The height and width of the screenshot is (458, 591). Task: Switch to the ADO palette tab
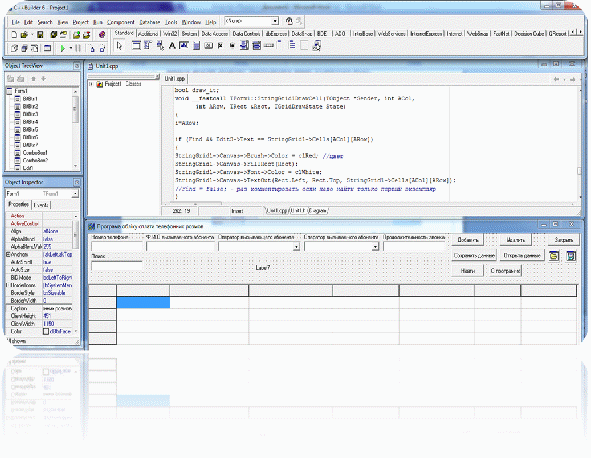[x=340, y=34]
